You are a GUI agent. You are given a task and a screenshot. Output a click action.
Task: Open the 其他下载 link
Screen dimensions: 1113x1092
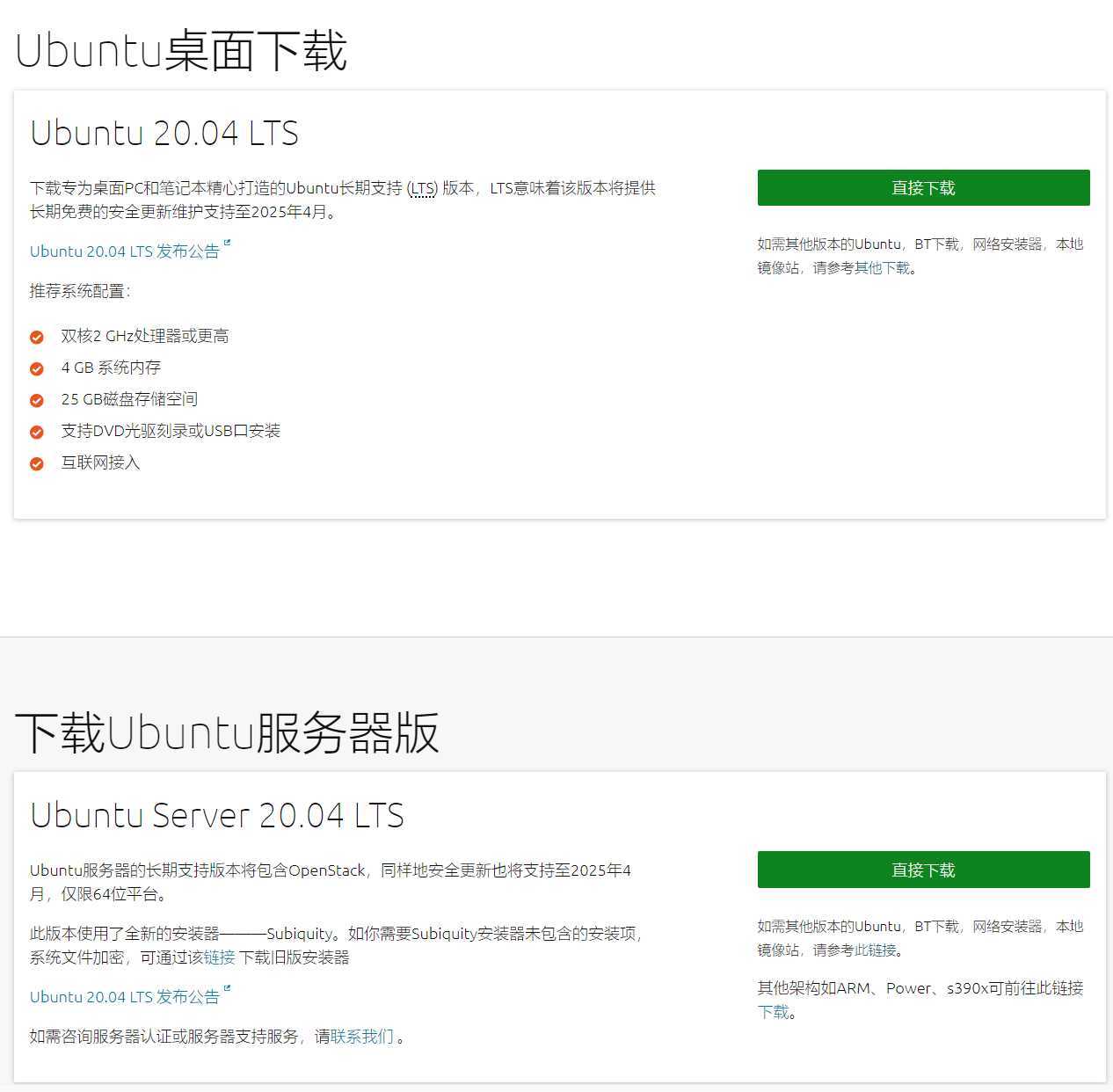point(883,268)
